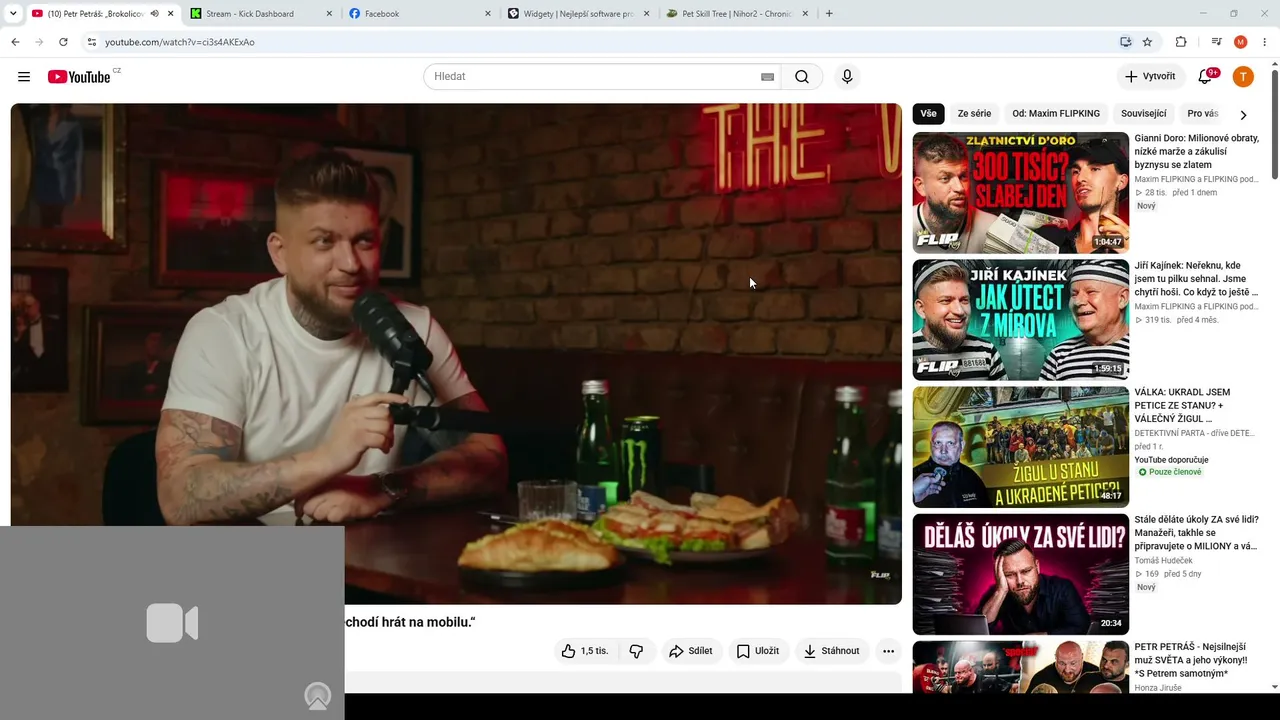Close the Widgety tab
Image resolution: width=1280 pixels, height=720 pixels.
(646, 14)
